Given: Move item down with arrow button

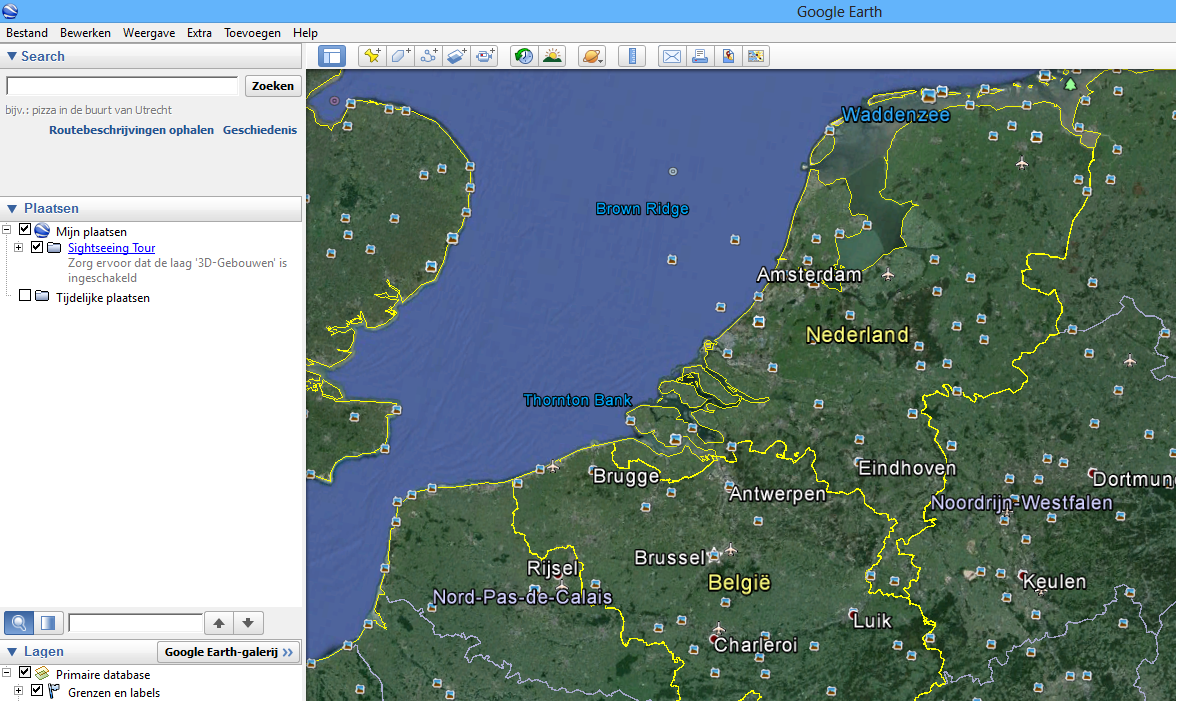Looking at the screenshot, I should 248,623.
